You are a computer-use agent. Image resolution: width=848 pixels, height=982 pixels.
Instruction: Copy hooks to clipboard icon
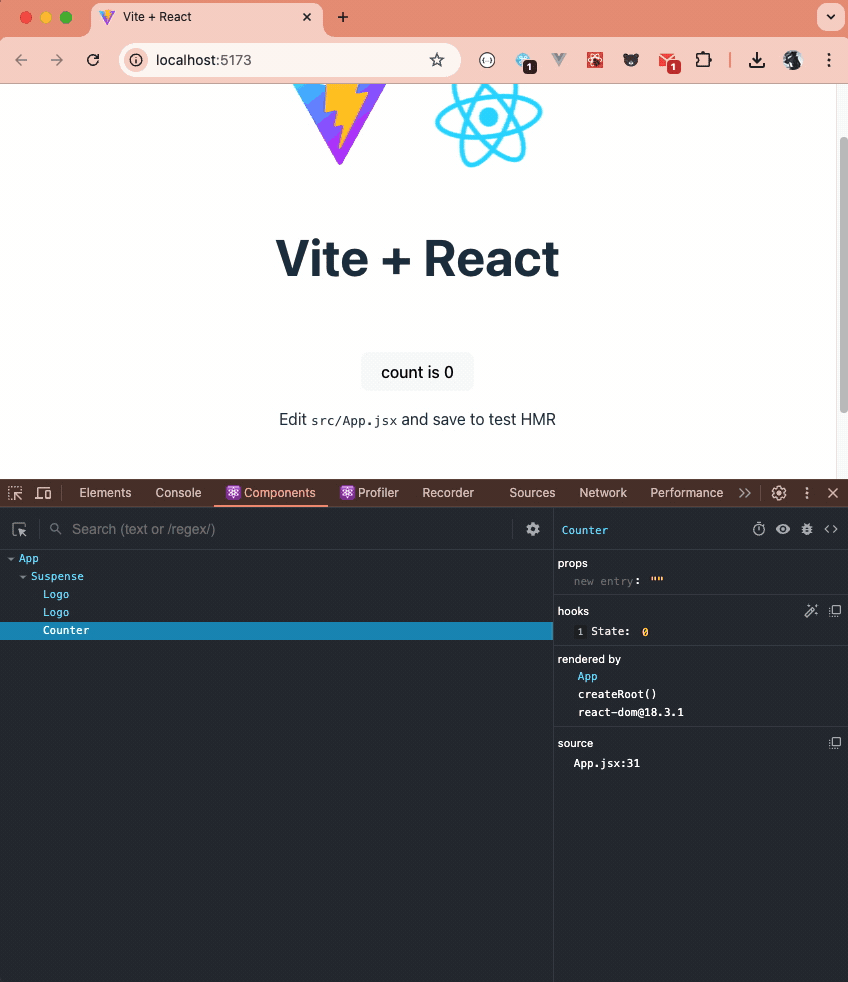click(x=835, y=611)
